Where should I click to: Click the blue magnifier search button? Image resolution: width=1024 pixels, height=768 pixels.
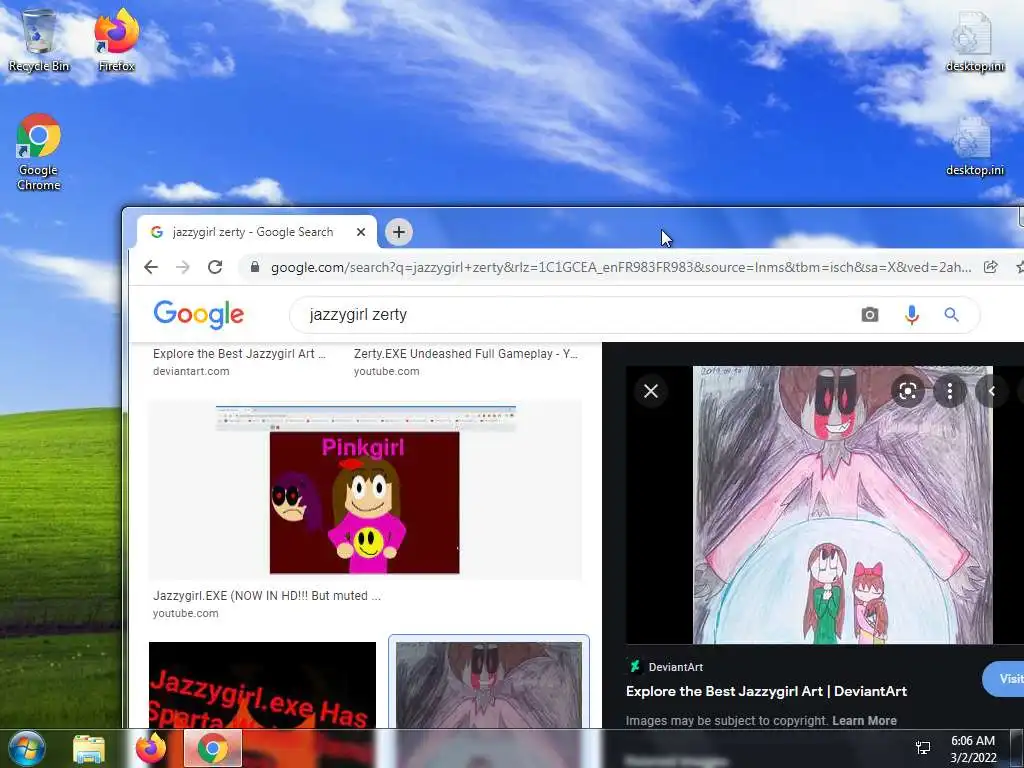[x=952, y=315]
